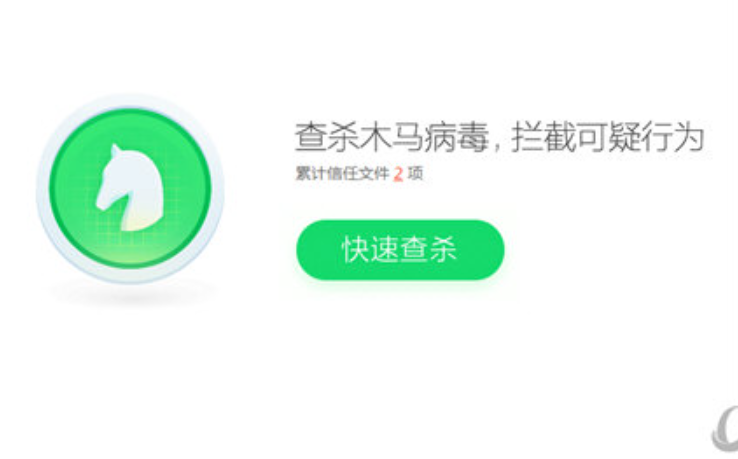Screen dimensions: 738x459
Task: Click the horse's muzzle on the green badge
Action: [103, 203]
